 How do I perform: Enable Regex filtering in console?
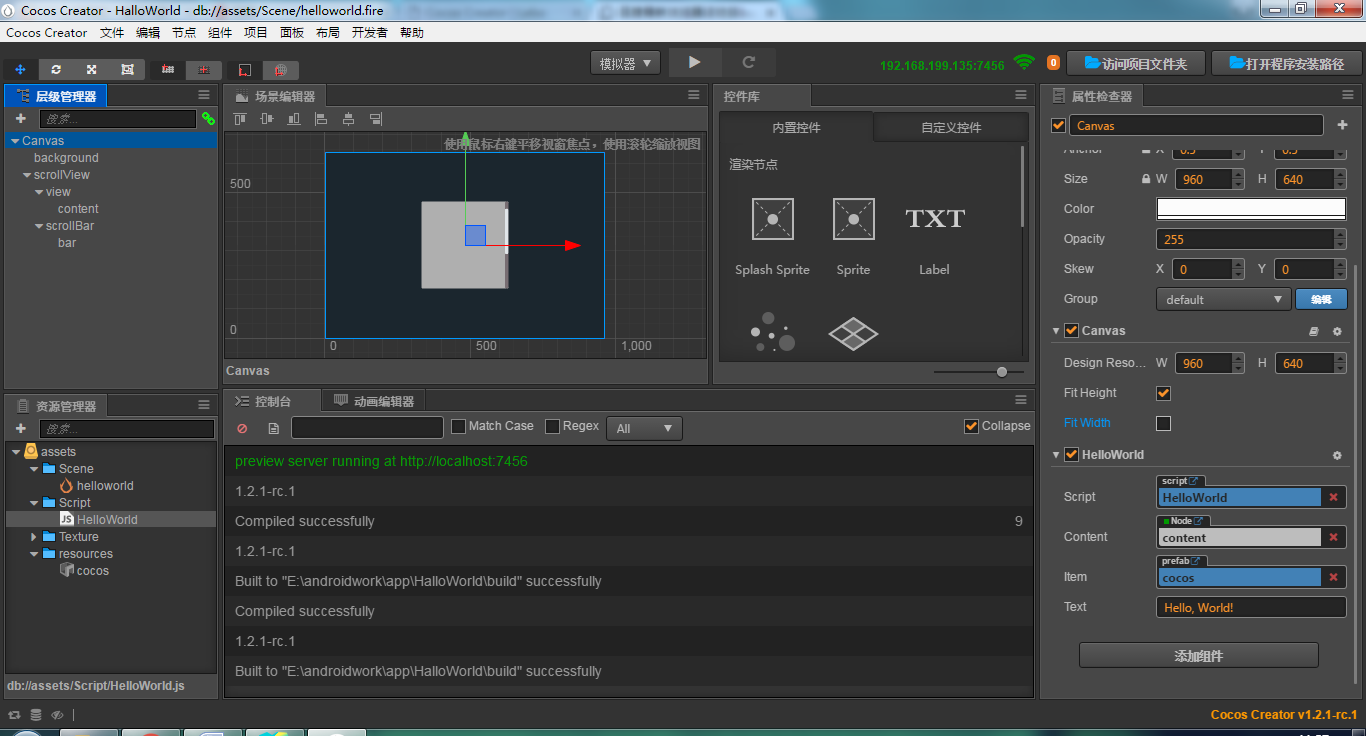click(552, 426)
